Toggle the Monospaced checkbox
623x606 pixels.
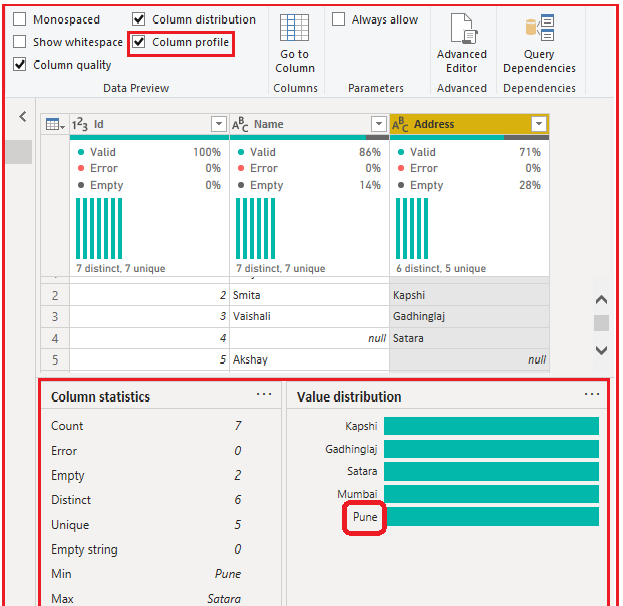(19, 19)
